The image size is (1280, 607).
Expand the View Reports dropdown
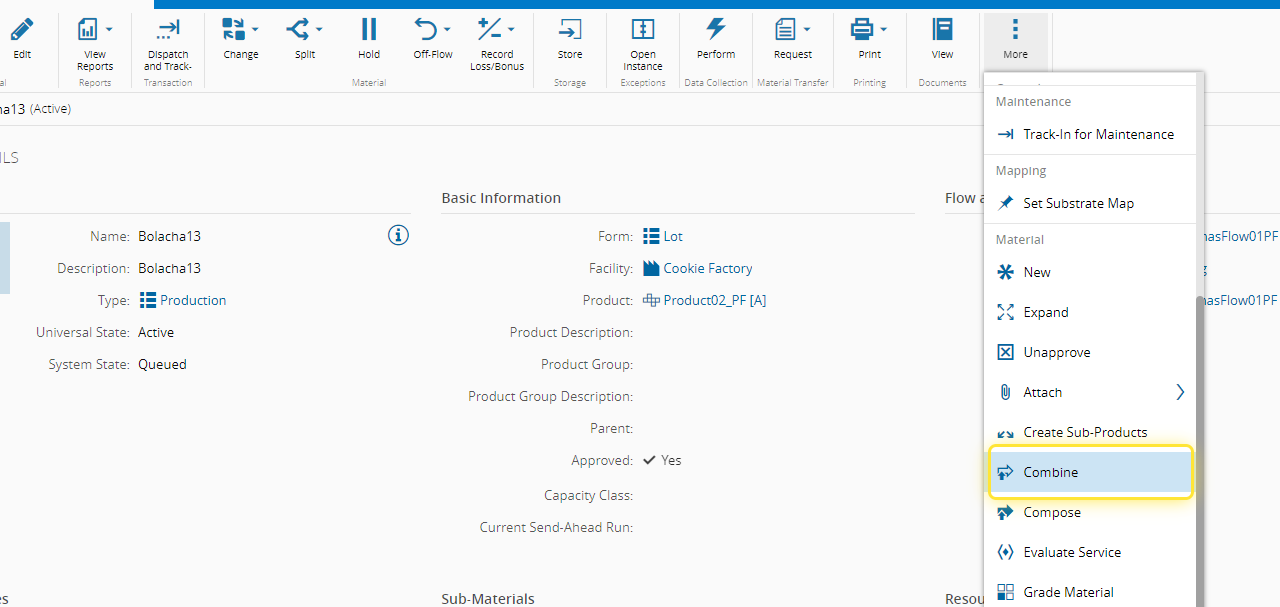109,29
